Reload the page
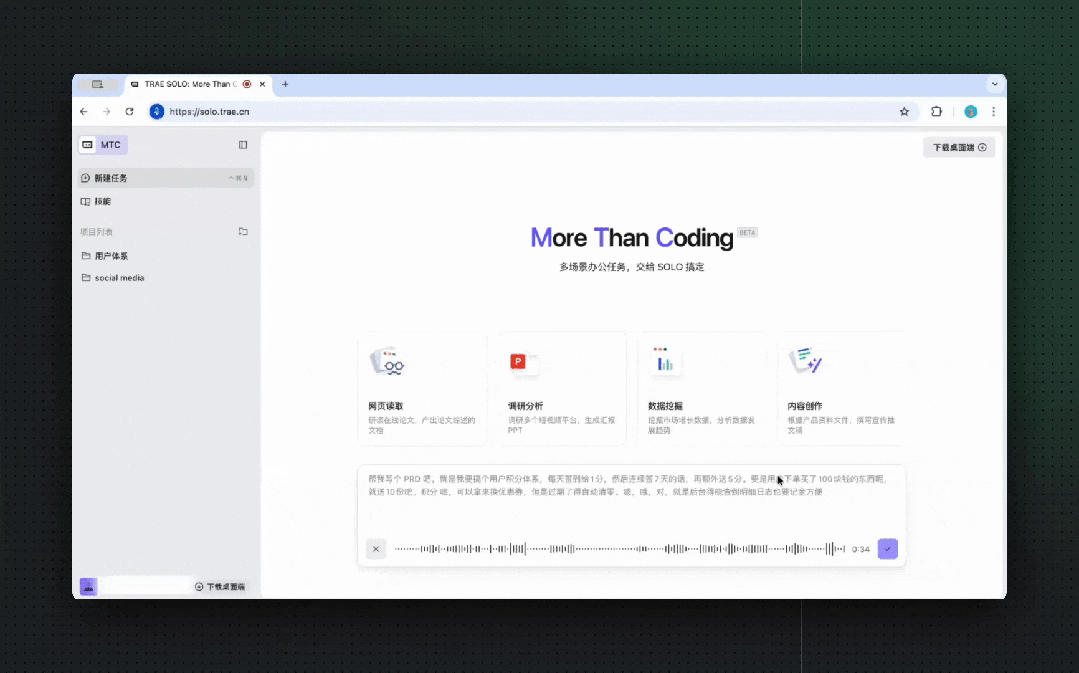The height and width of the screenshot is (673, 1079). (129, 112)
